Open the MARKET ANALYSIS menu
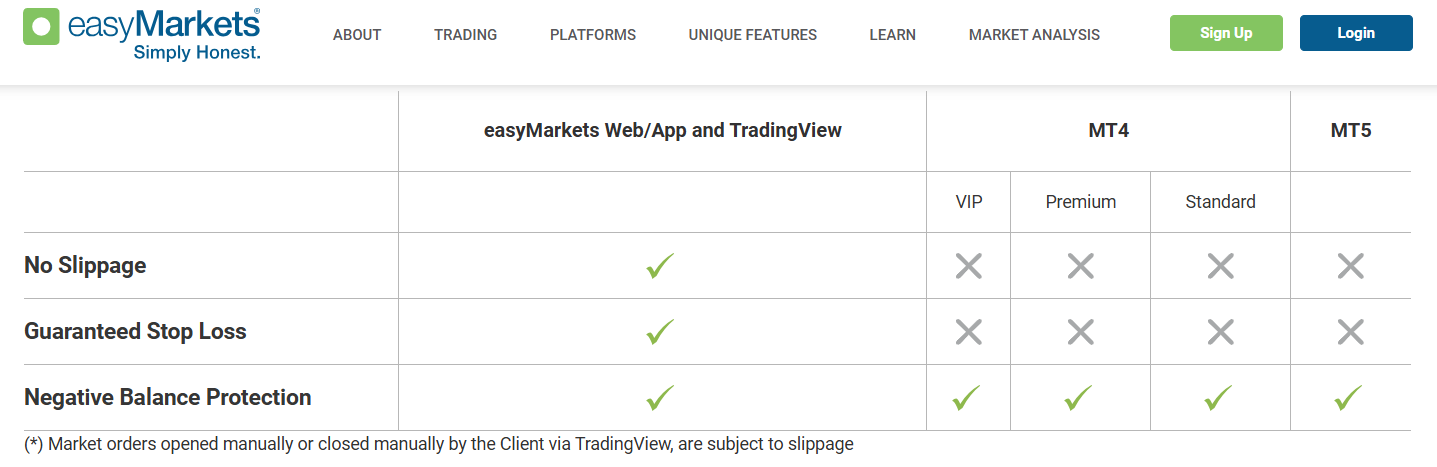1437x467 pixels. 1034,35
